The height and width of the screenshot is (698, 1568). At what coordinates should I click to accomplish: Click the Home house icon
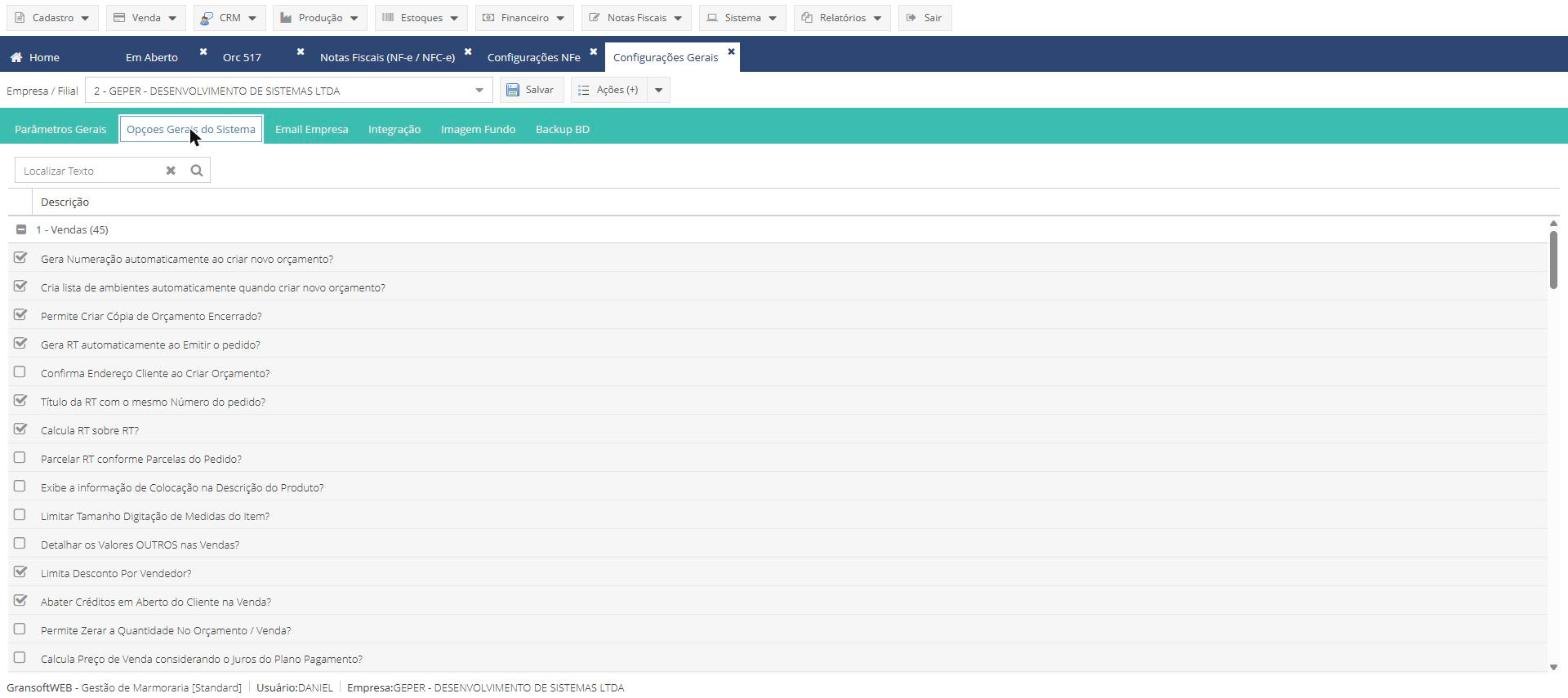(x=16, y=57)
